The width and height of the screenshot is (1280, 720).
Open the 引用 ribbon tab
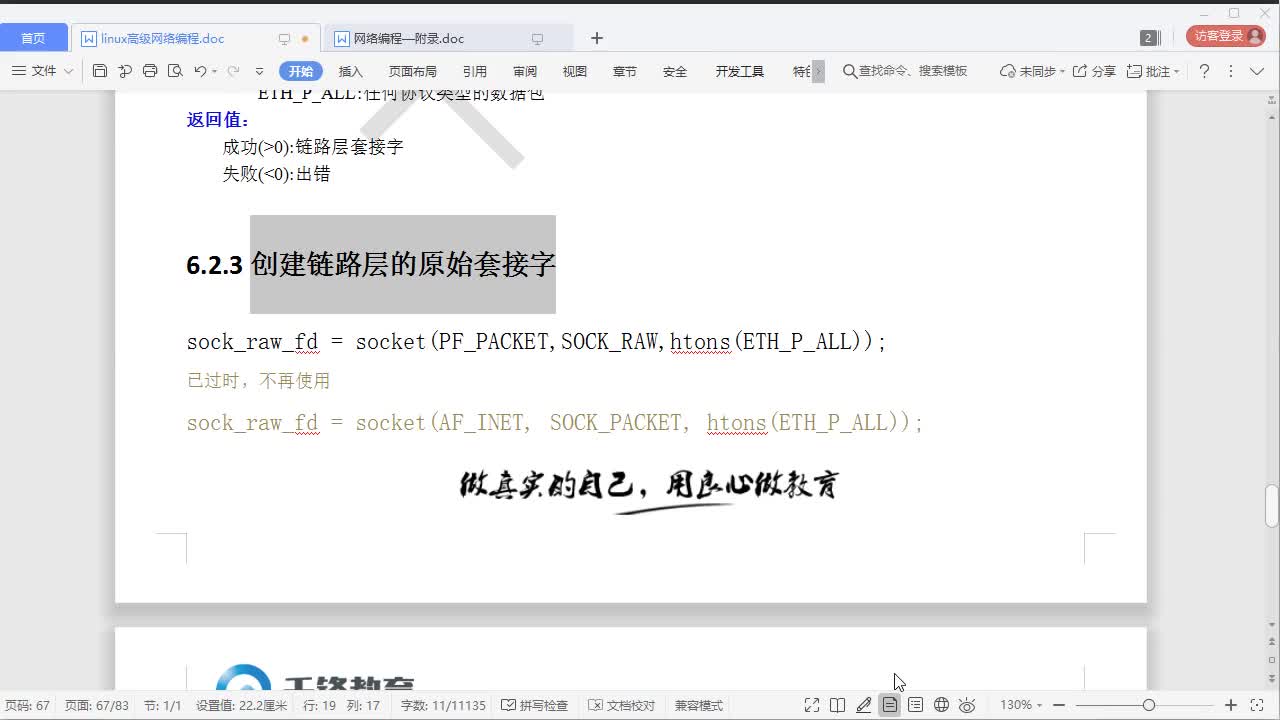475,71
